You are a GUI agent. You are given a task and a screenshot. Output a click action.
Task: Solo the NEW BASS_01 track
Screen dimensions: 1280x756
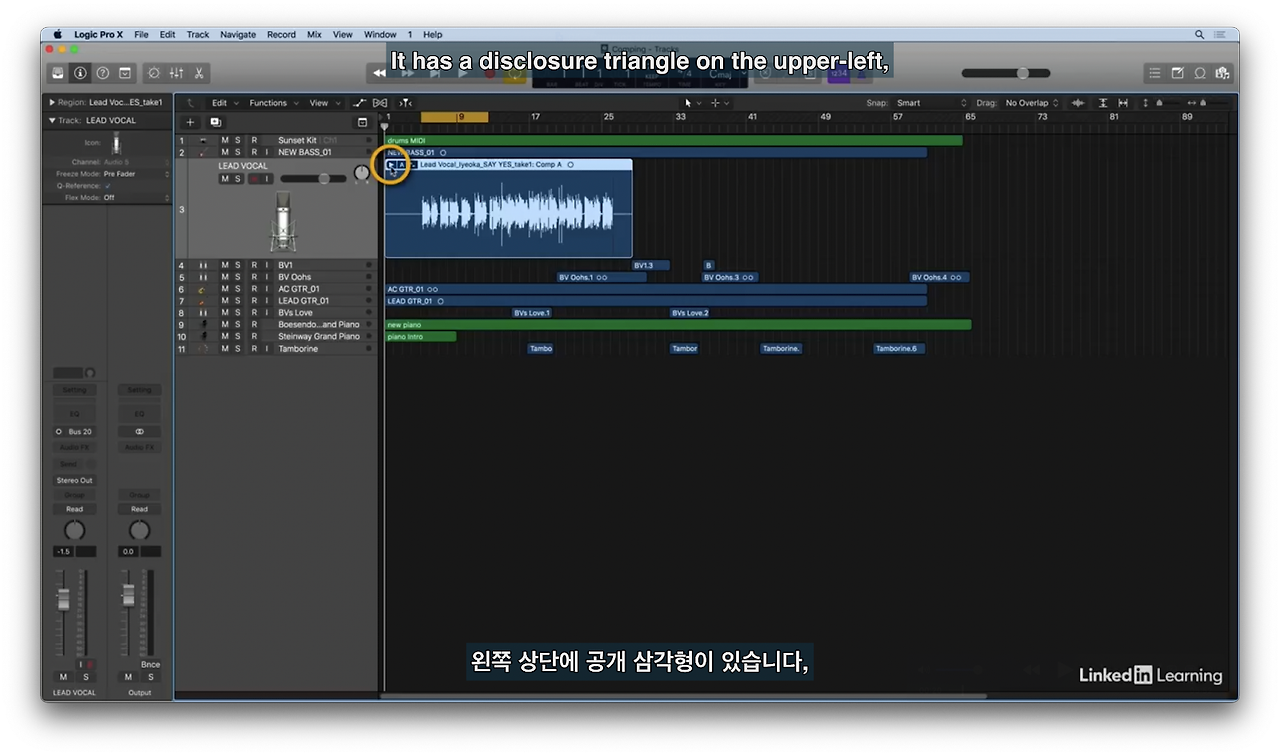238,153
